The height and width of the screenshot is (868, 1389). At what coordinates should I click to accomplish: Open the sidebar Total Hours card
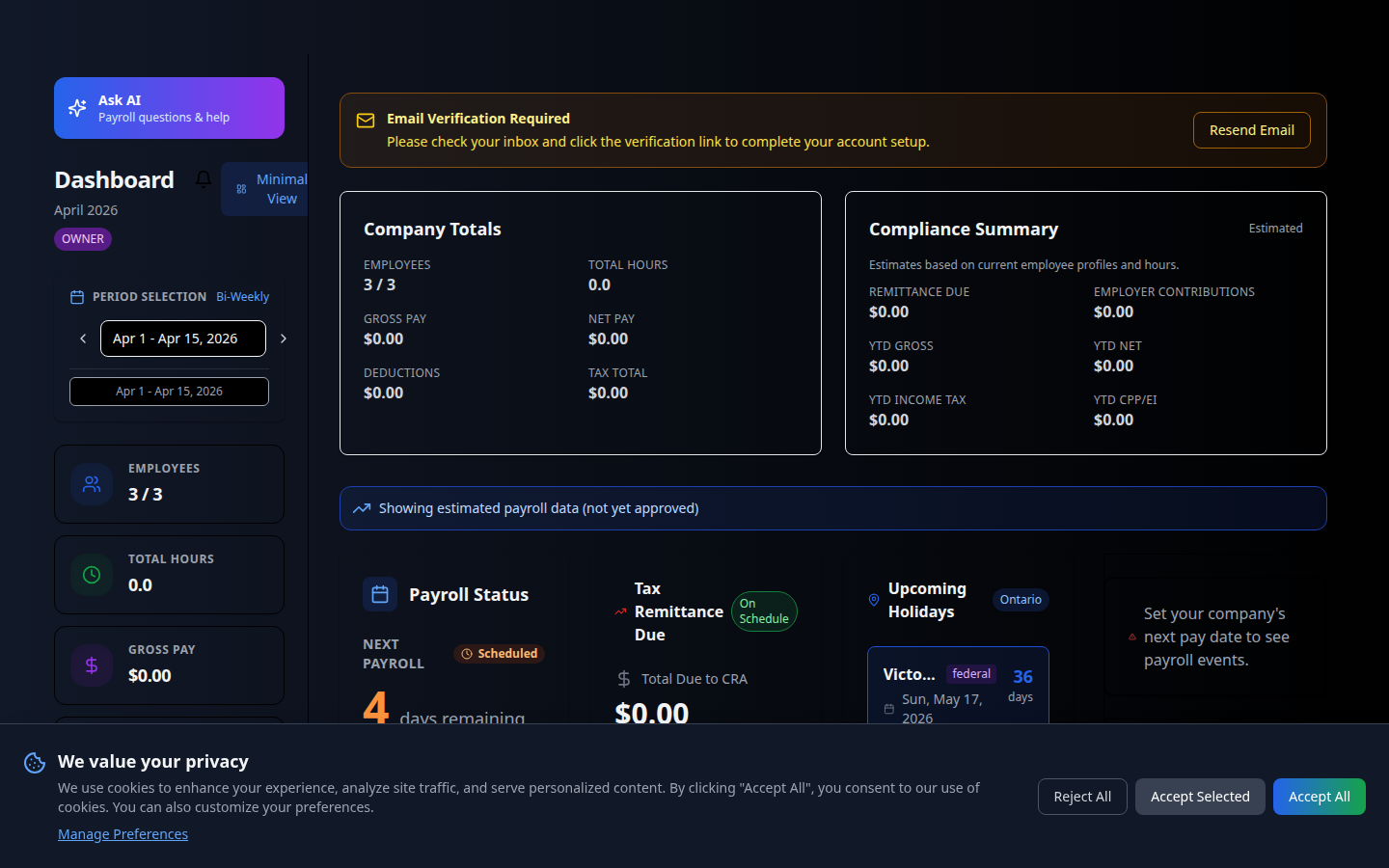pyautogui.click(x=169, y=575)
